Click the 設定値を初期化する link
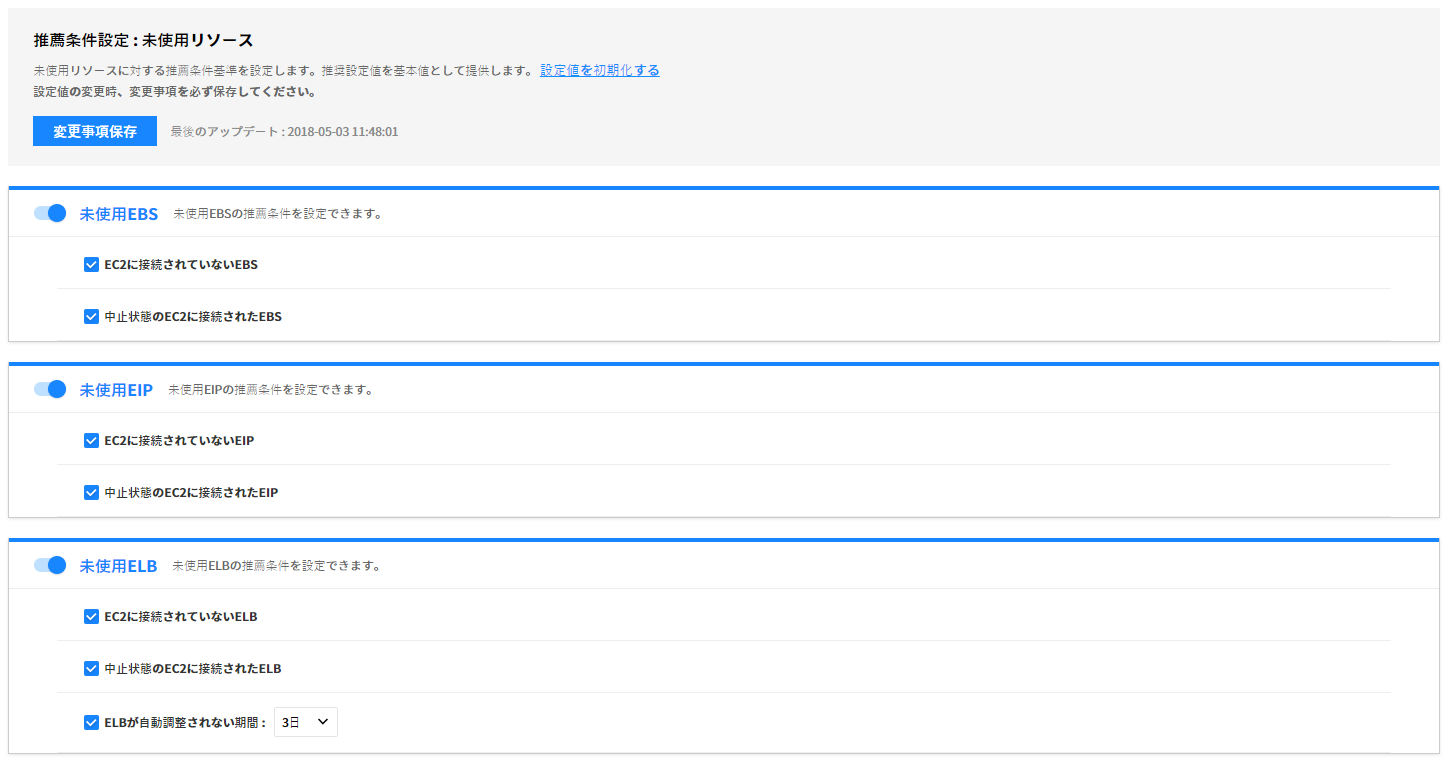1449x764 pixels. (599, 70)
